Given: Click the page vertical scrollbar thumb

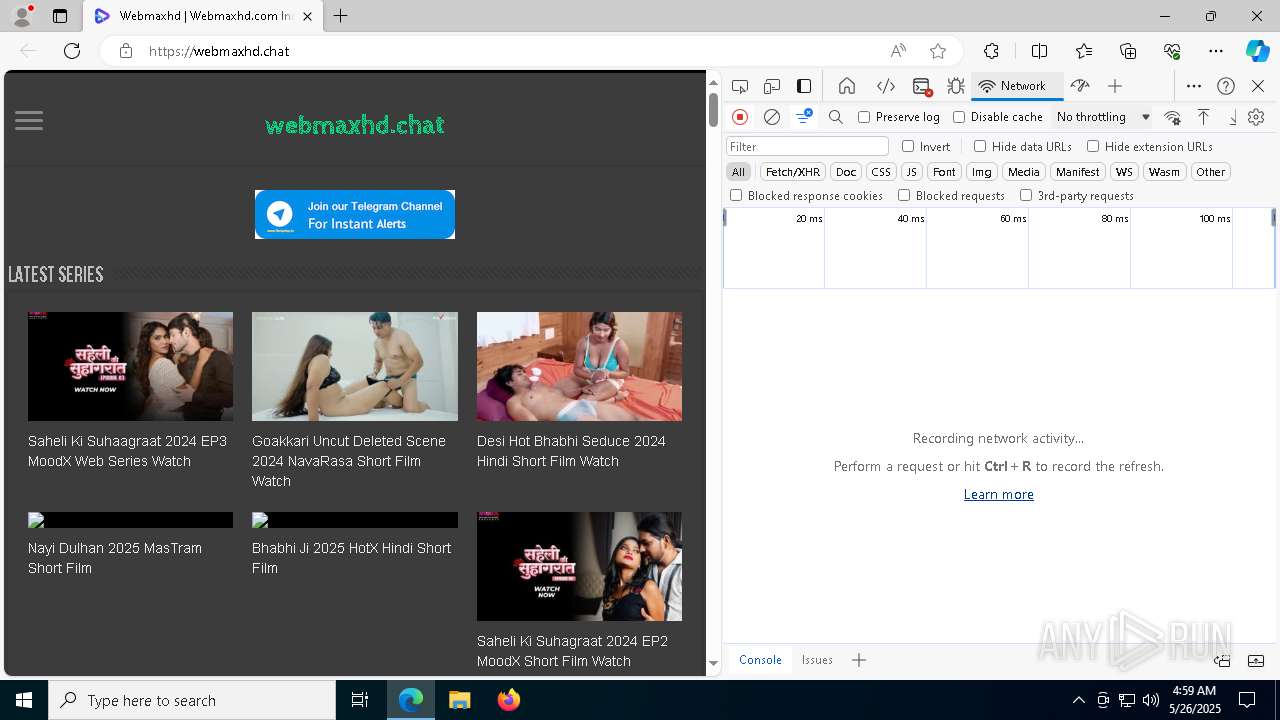Looking at the screenshot, I should click(713, 109).
